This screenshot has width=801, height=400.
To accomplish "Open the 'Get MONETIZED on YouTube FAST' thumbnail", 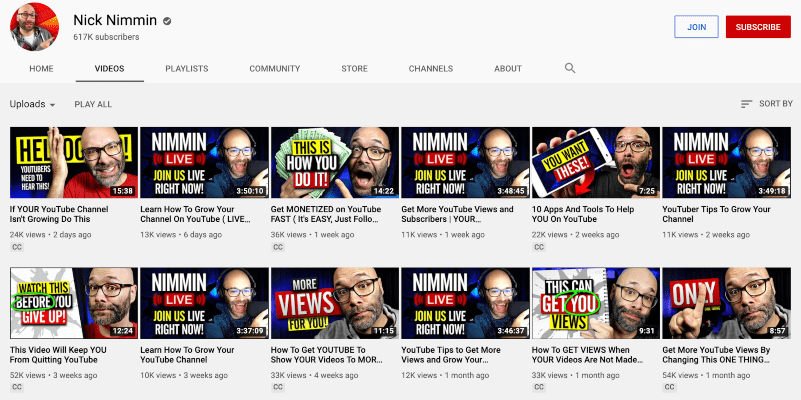I will tap(335, 162).
